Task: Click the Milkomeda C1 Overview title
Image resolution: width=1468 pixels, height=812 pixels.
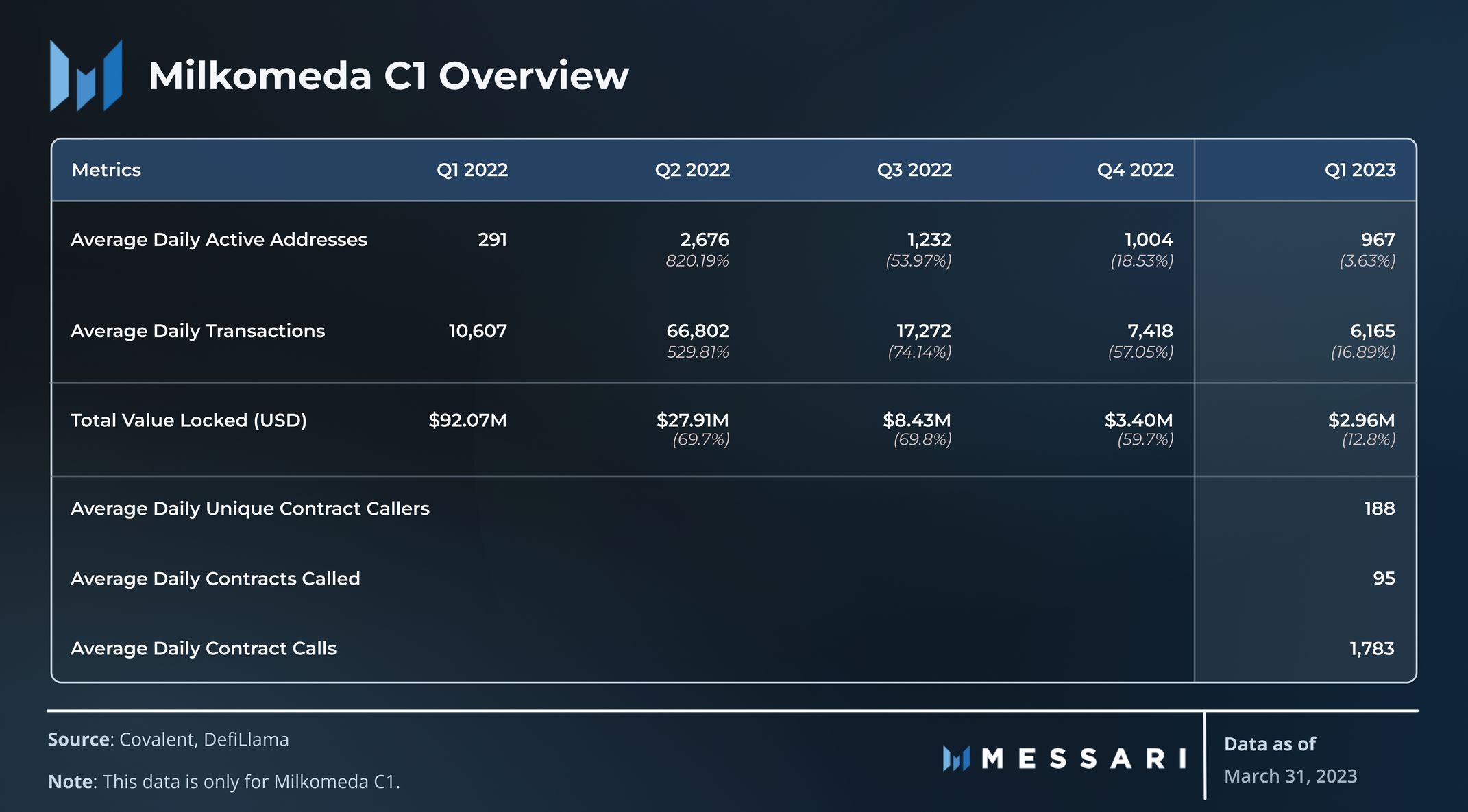Action: click(x=388, y=75)
